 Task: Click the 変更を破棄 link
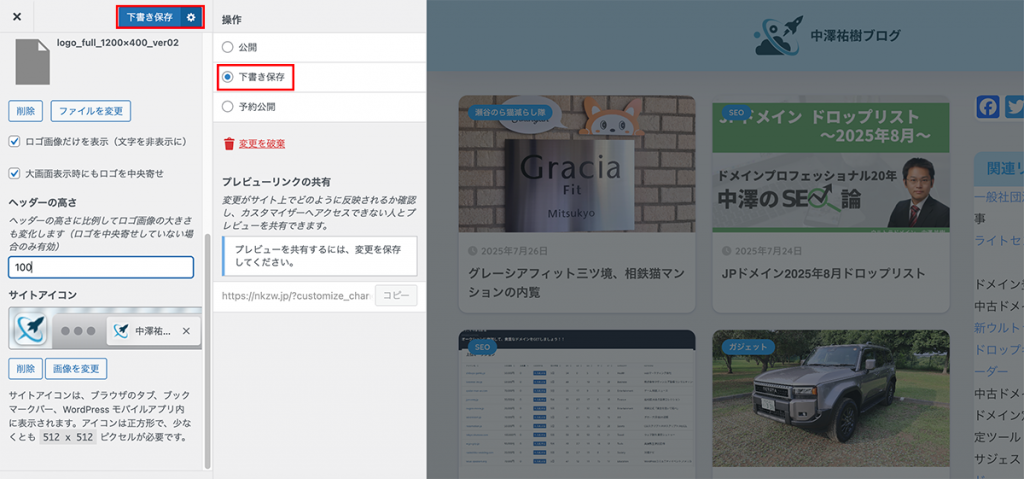tap(262, 144)
